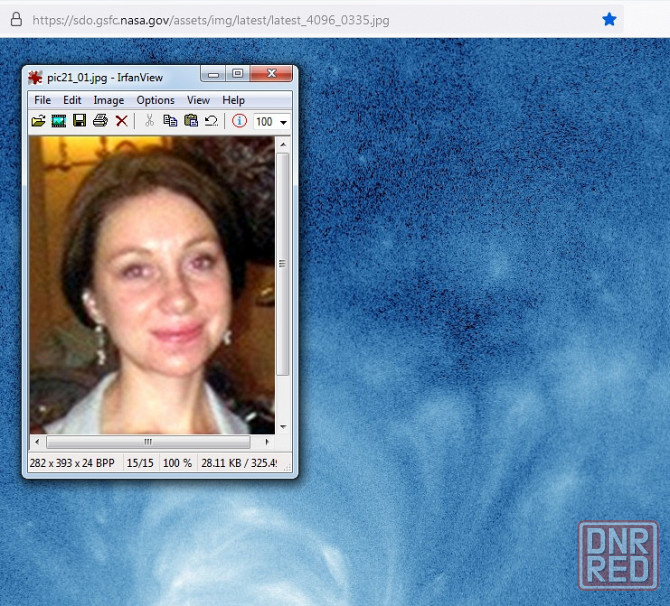Open the Edit menu

coord(72,100)
